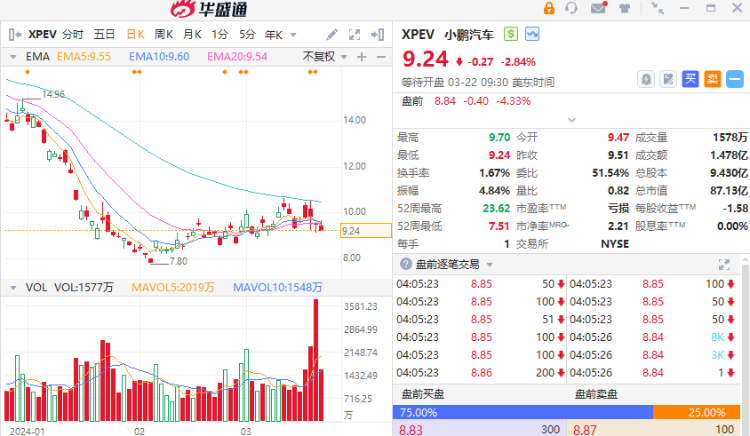Image resolution: width=750 pixels, height=436 pixels.
Task: Remove from watchlist with blue minus button
Action: pos(735,79)
